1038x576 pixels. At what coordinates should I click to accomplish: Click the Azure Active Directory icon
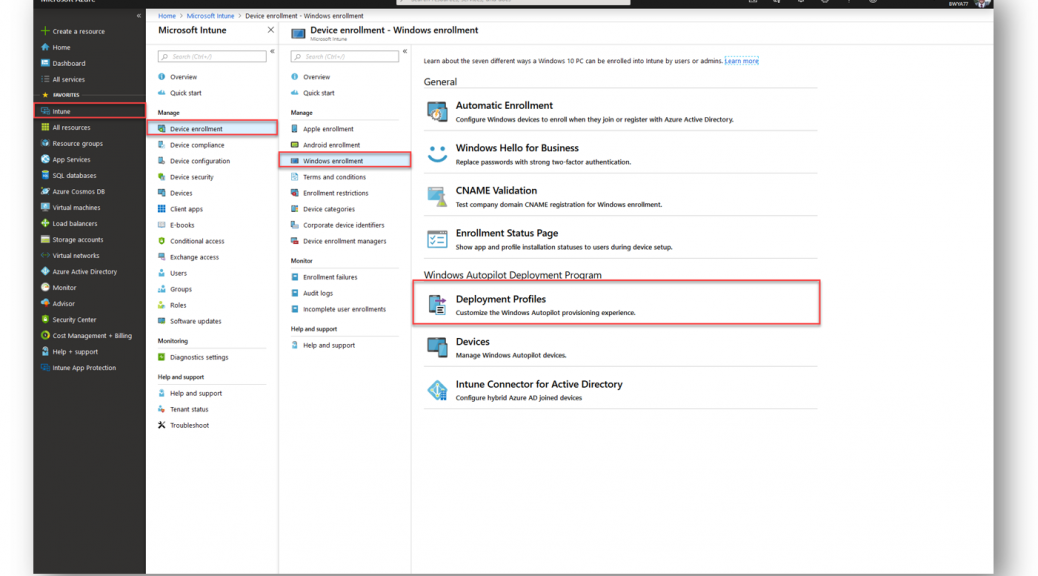tap(45, 271)
